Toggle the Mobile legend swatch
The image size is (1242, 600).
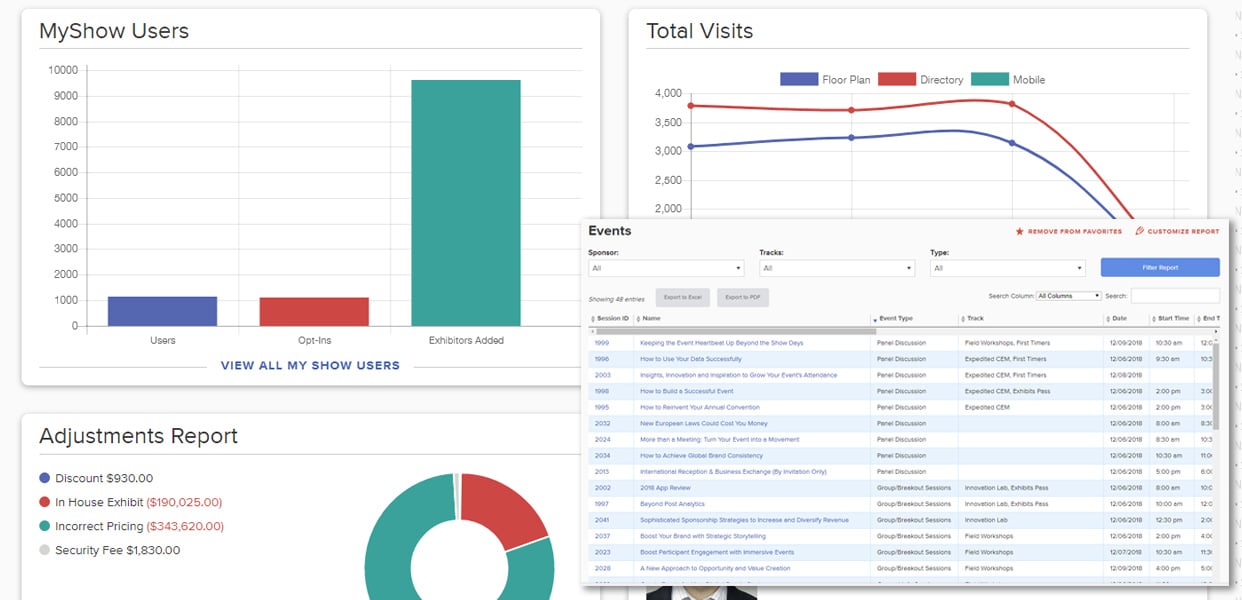(x=990, y=79)
